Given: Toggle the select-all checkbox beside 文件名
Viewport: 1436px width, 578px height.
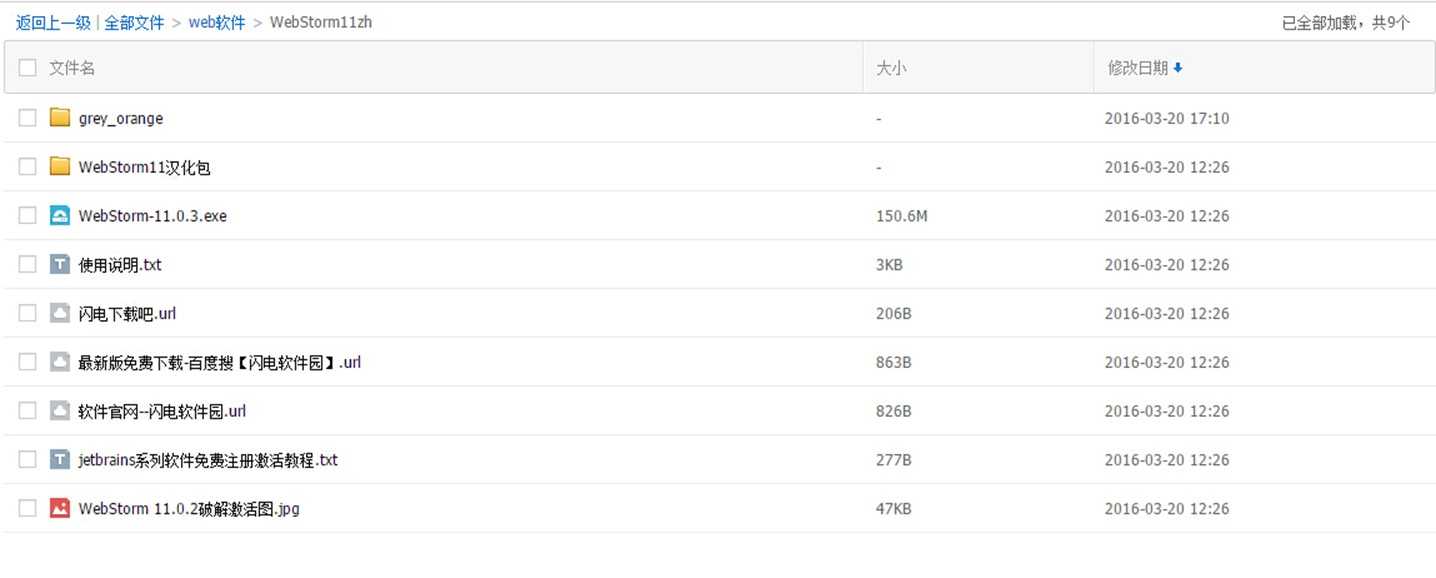Looking at the screenshot, I should 28,68.
